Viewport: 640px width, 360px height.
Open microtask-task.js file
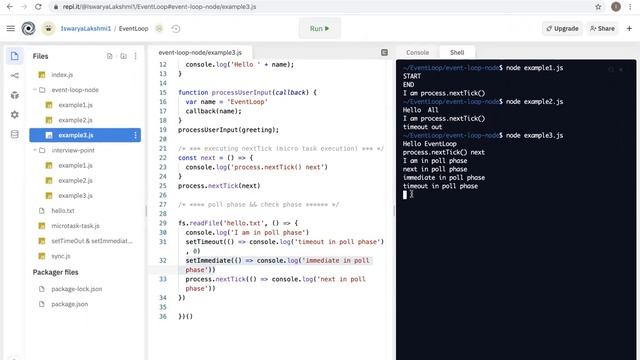tap(75, 226)
